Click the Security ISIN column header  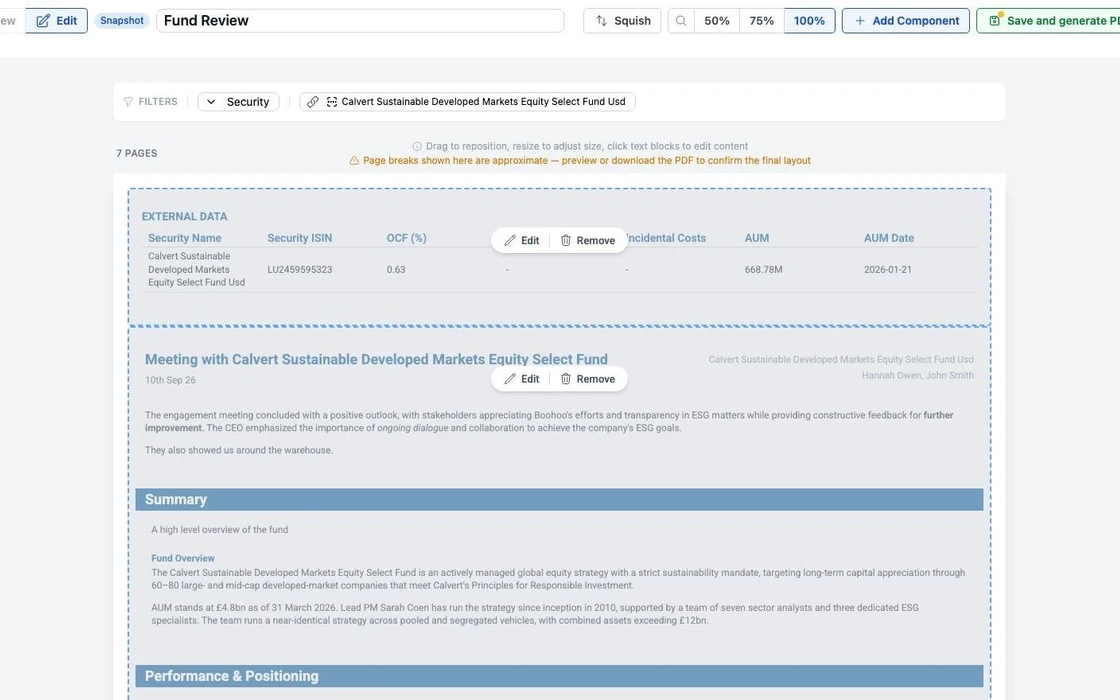[299, 238]
